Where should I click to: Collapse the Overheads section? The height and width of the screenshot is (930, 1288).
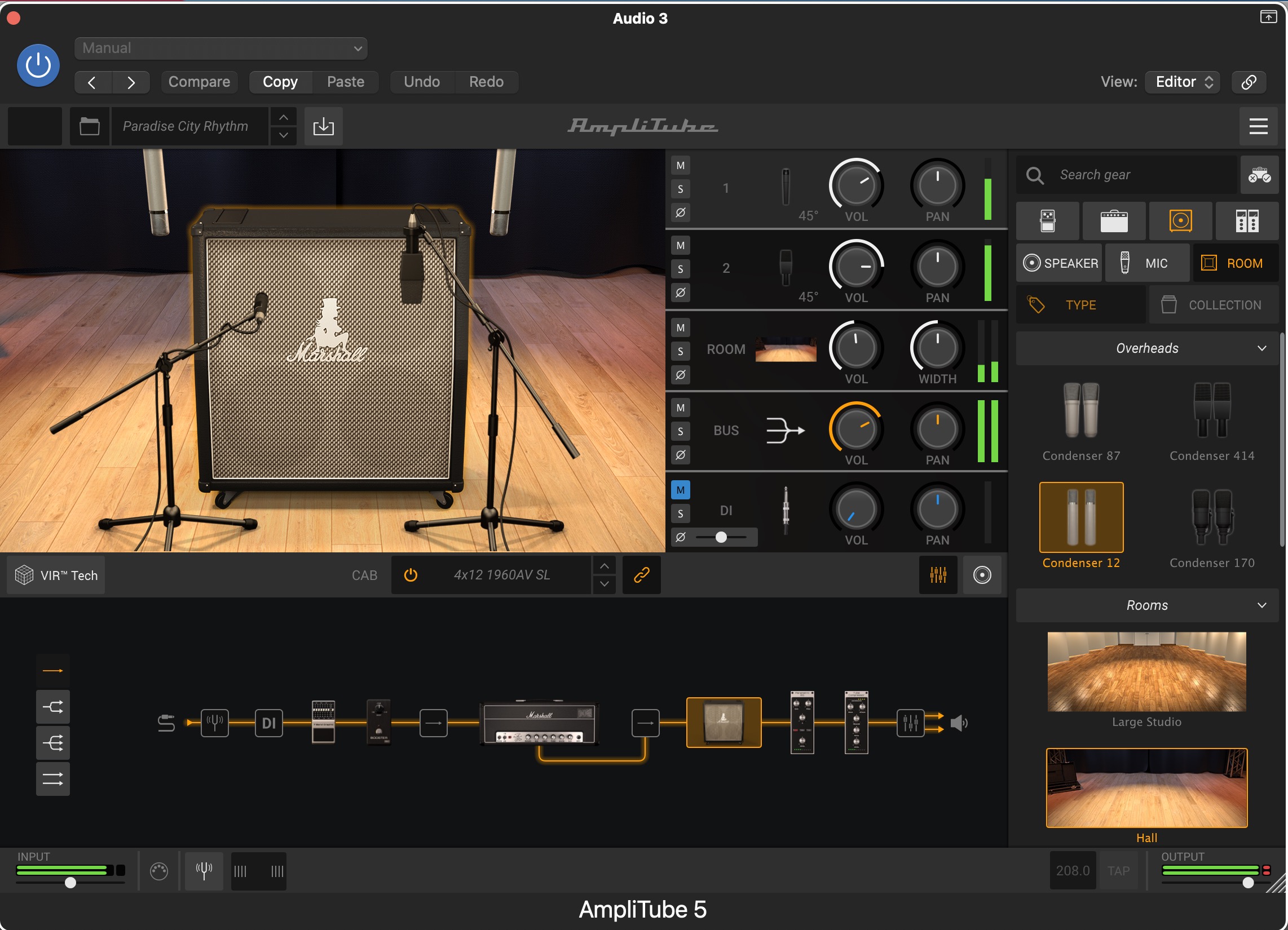(1146, 348)
